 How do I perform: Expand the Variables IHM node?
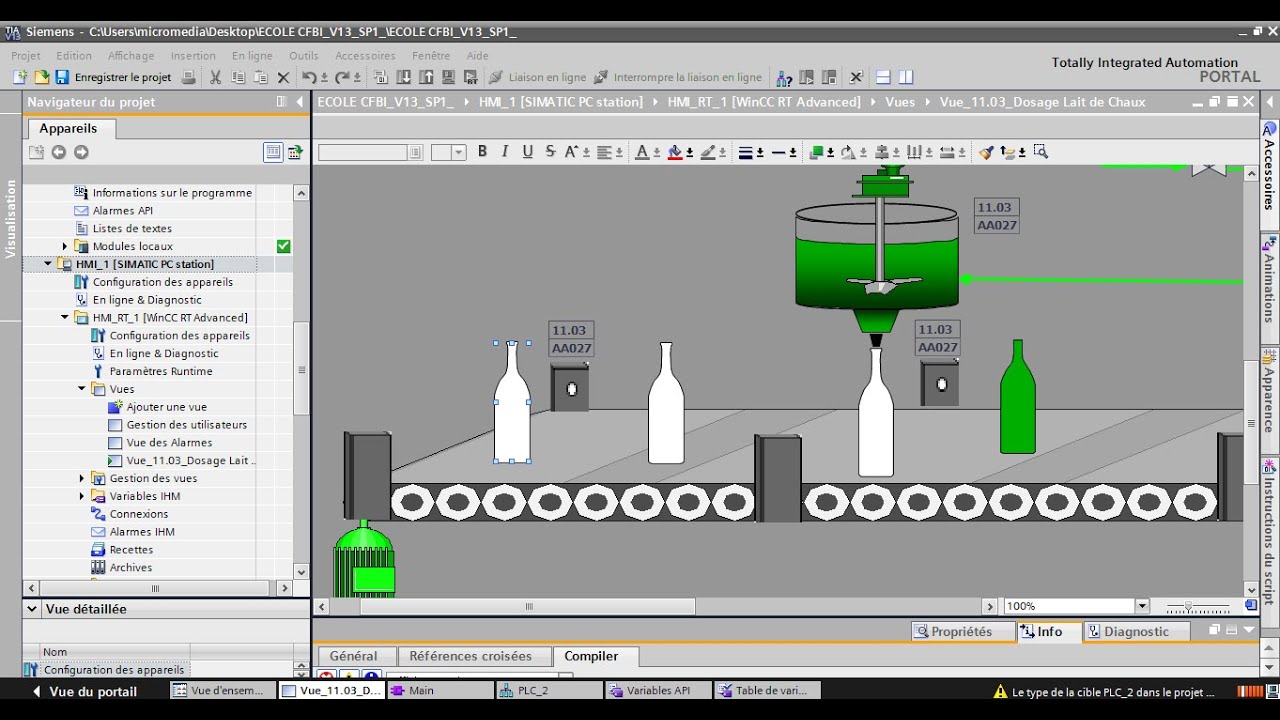point(81,496)
